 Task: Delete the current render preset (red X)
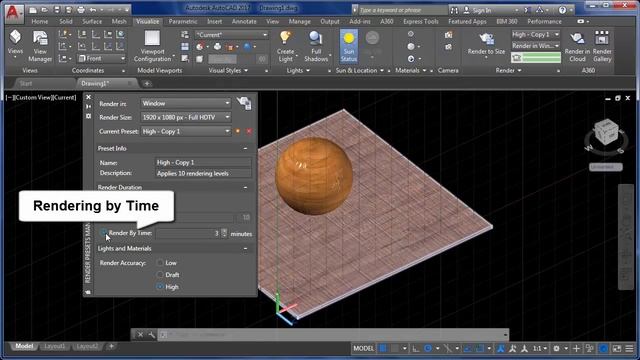[x=249, y=131]
